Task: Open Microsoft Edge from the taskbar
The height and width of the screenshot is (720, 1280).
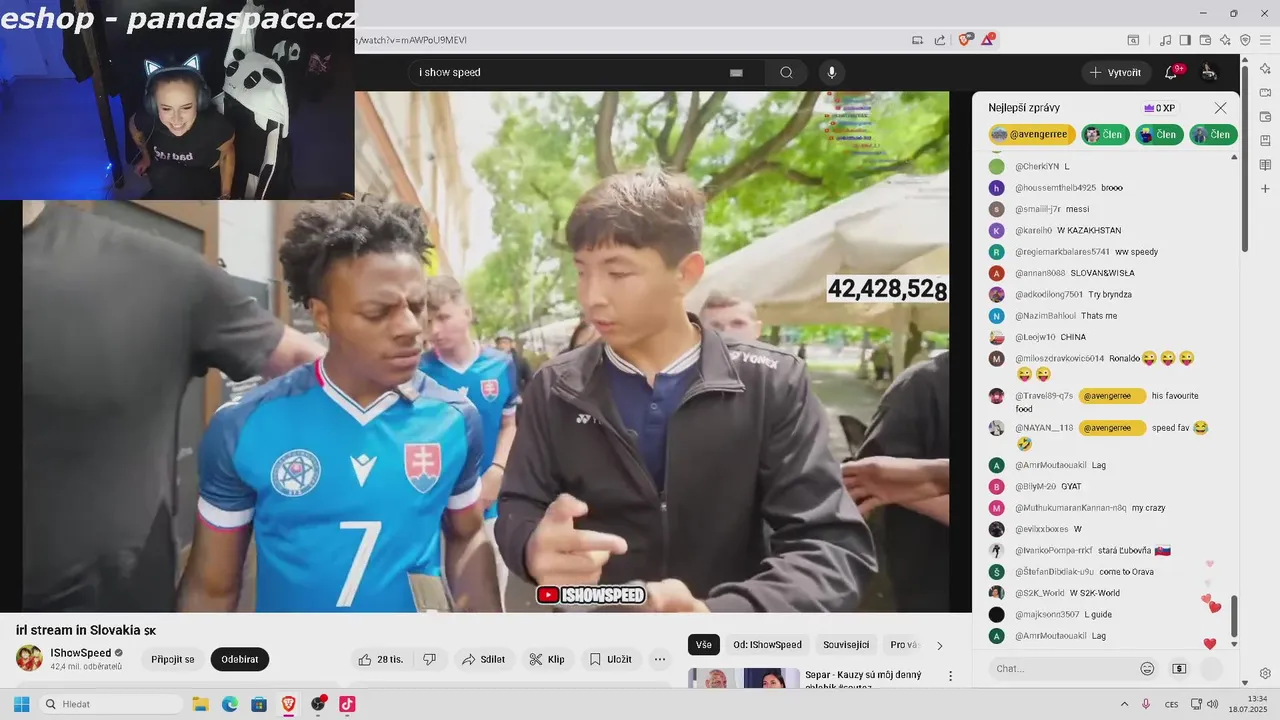Action: 229,704
